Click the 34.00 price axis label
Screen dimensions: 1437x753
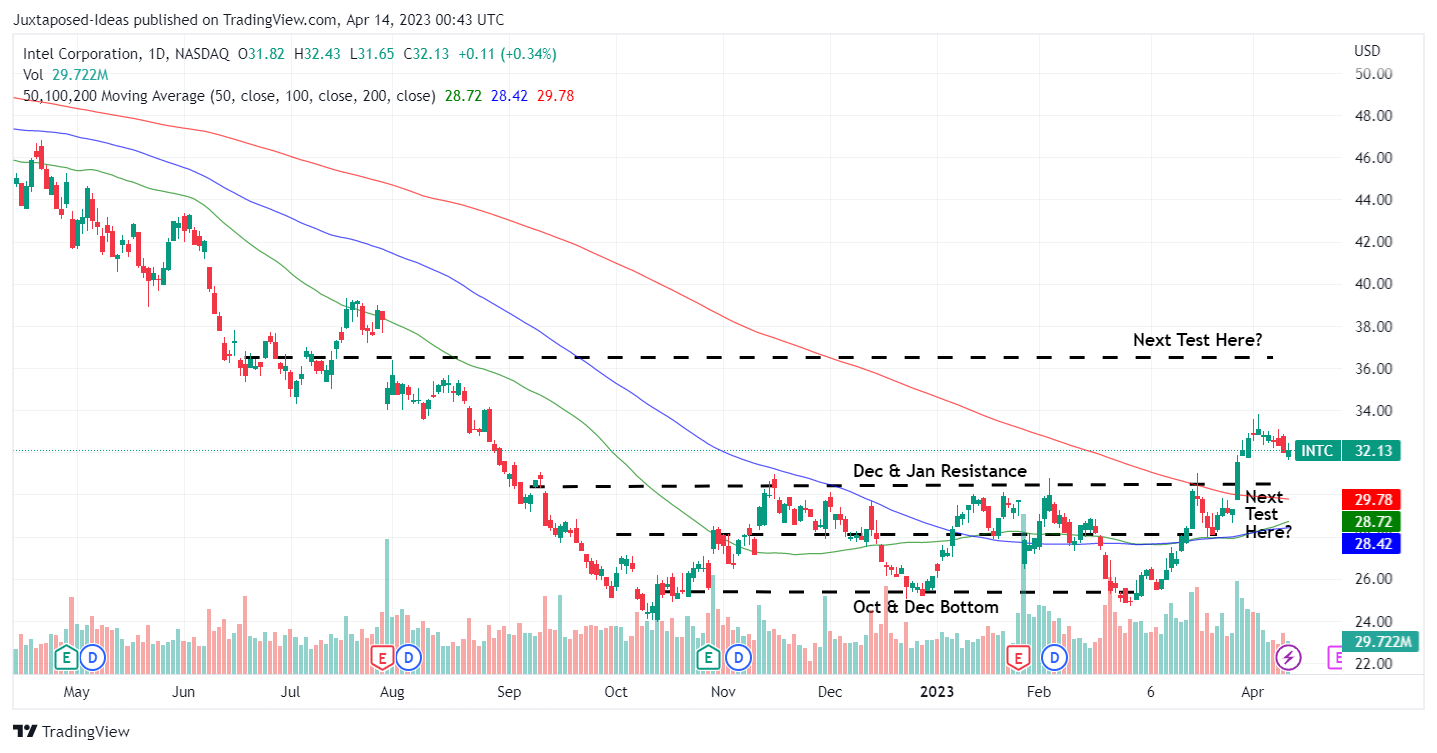pyautogui.click(x=1373, y=410)
